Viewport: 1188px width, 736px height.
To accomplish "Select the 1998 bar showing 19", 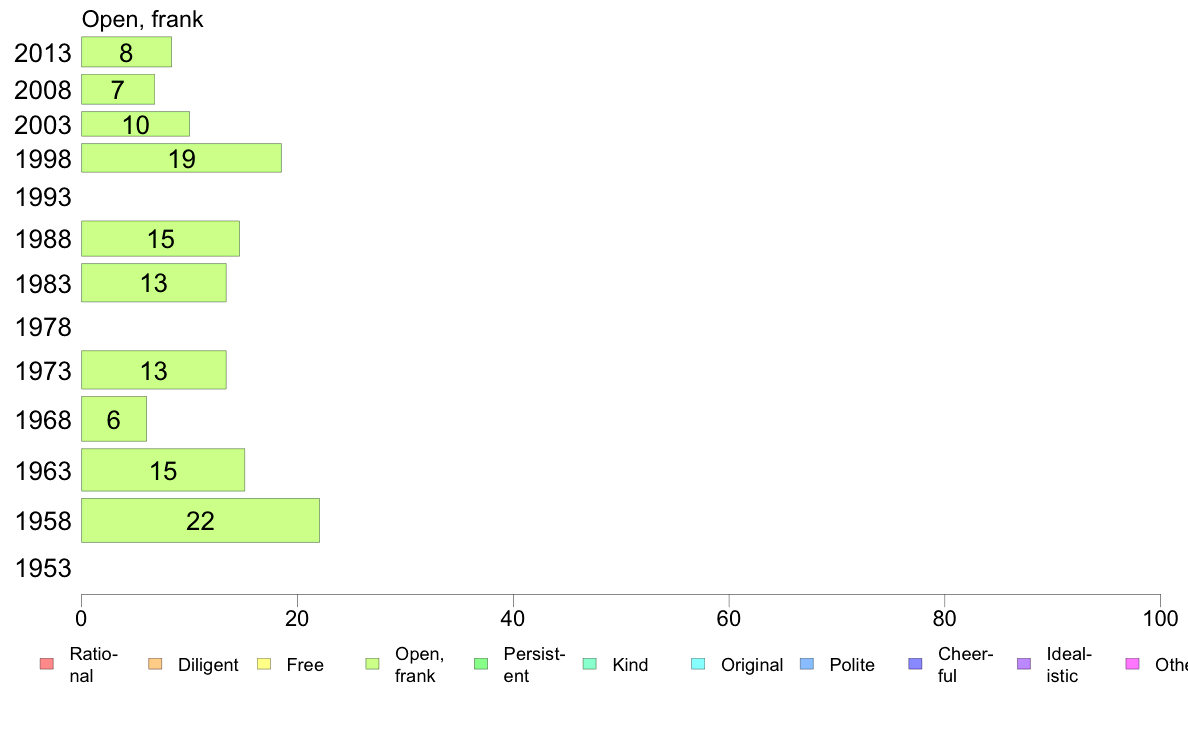I will pyautogui.click(x=182, y=158).
